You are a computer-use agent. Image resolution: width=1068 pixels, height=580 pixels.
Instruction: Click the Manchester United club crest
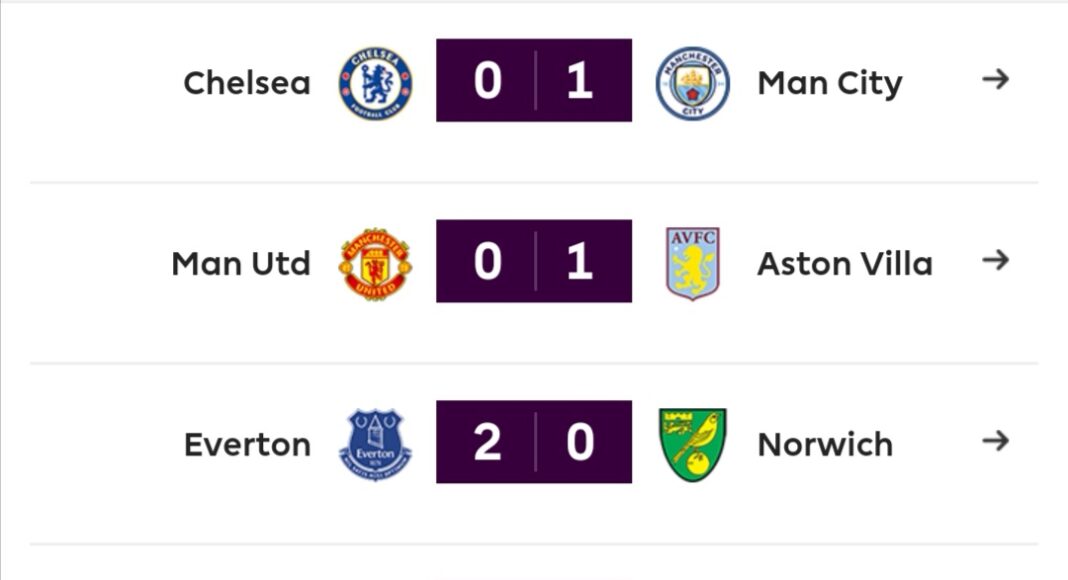coord(375,264)
